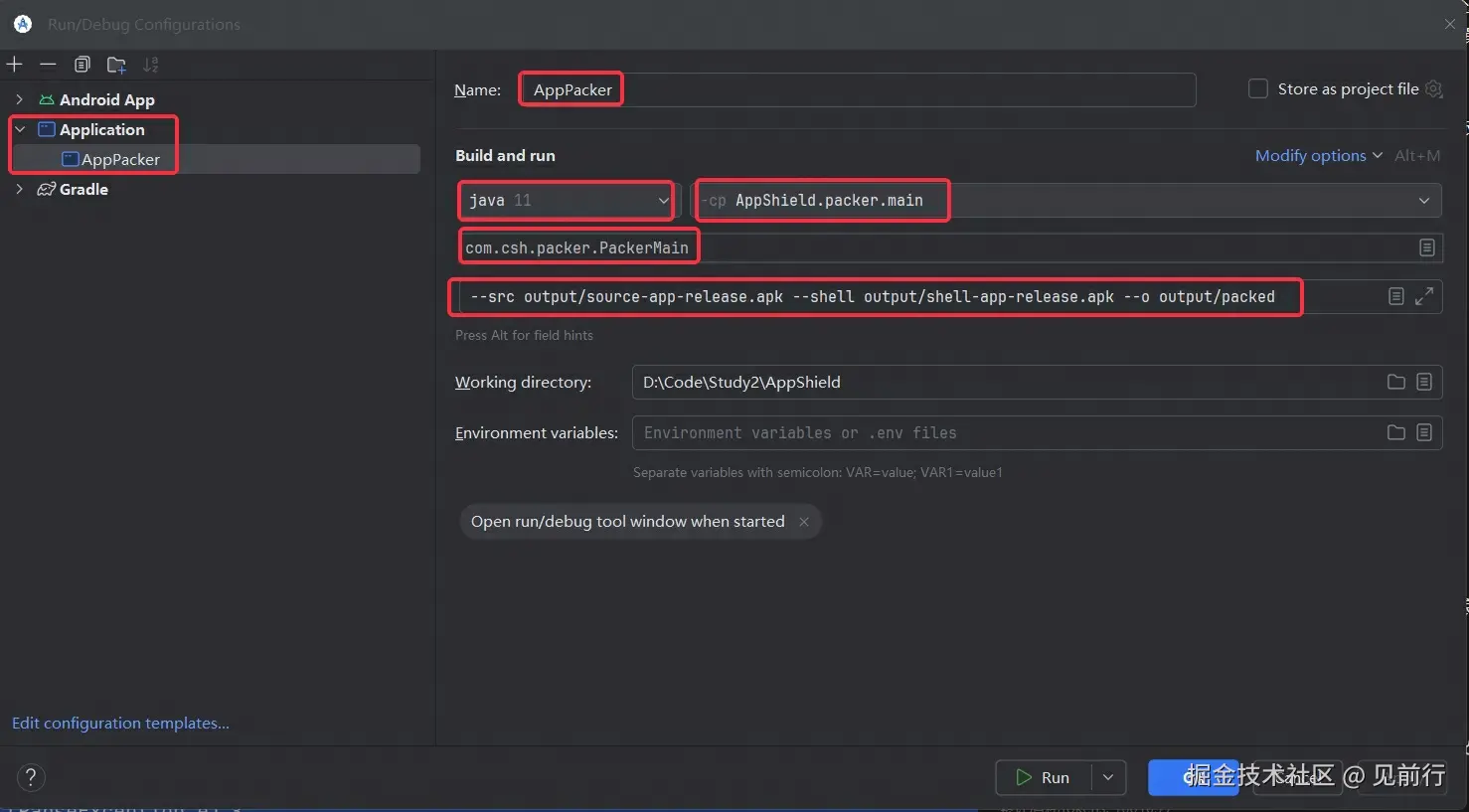
Task: Open the help question mark button
Action: (x=31, y=777)
